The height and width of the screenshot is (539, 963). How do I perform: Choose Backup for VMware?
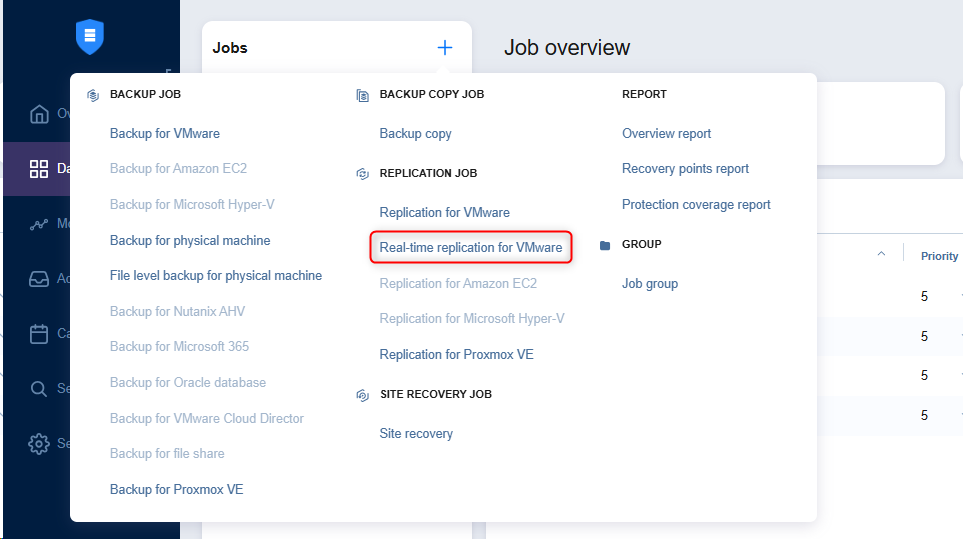click(165, 133)
